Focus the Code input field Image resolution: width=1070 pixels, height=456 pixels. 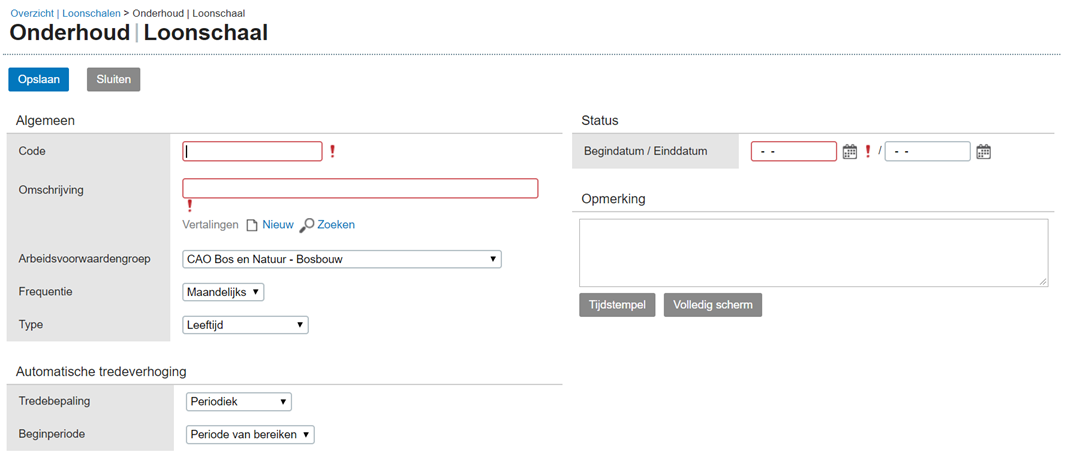tap(252, 152)
